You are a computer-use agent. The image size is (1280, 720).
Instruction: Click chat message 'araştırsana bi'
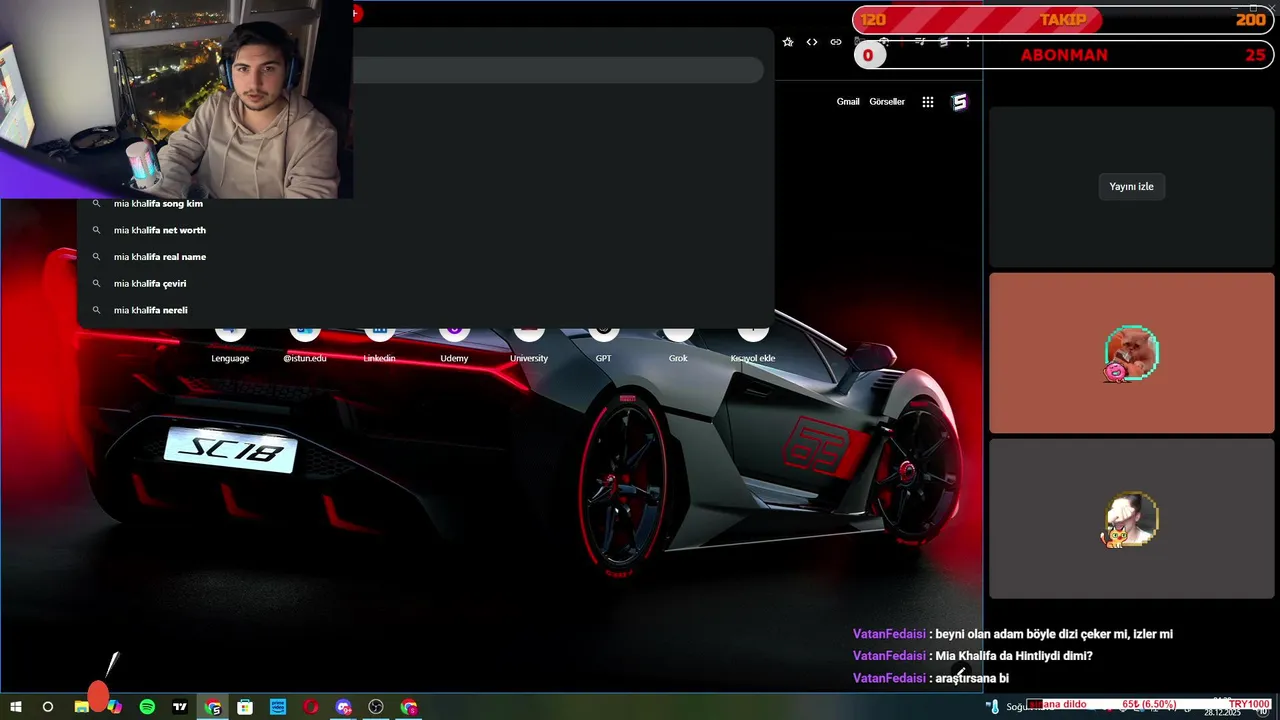(x=972, y=678)
